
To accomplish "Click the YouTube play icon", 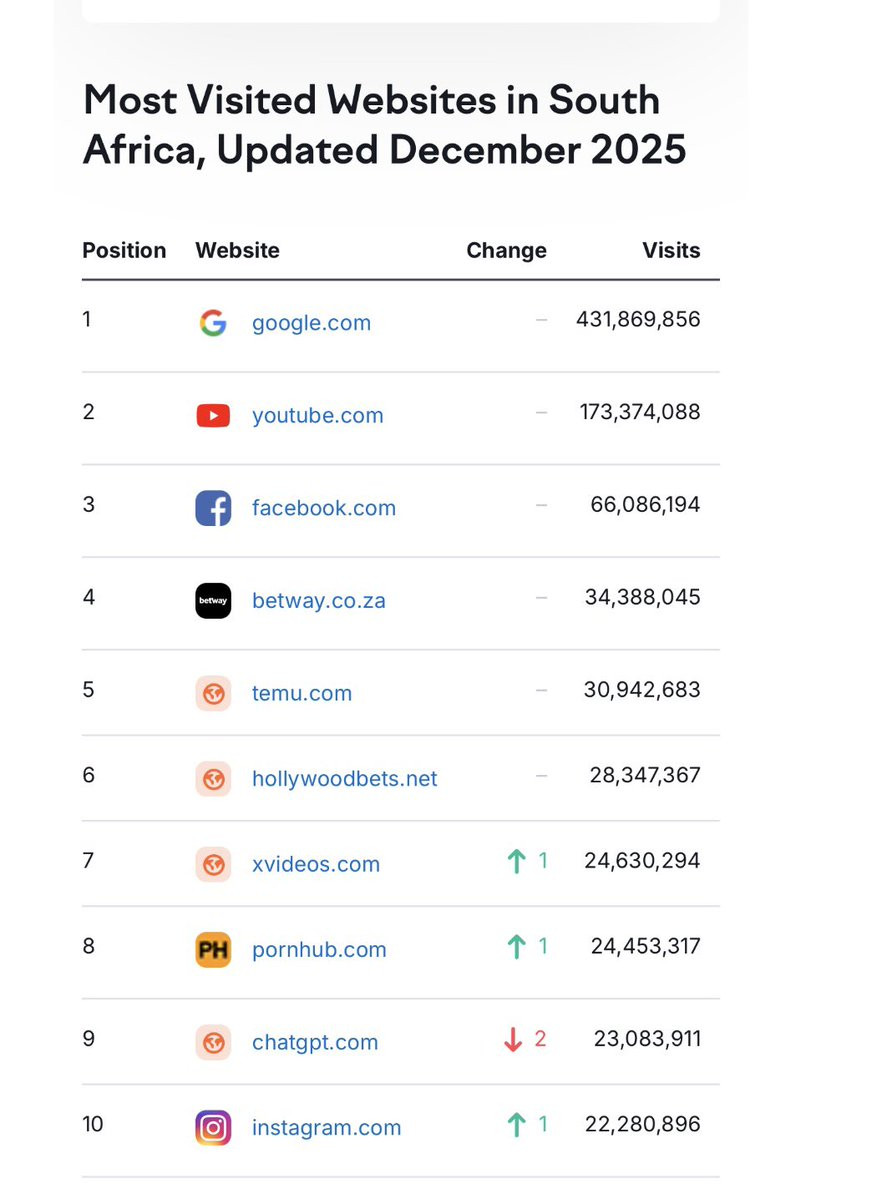I will pos(213,415).
